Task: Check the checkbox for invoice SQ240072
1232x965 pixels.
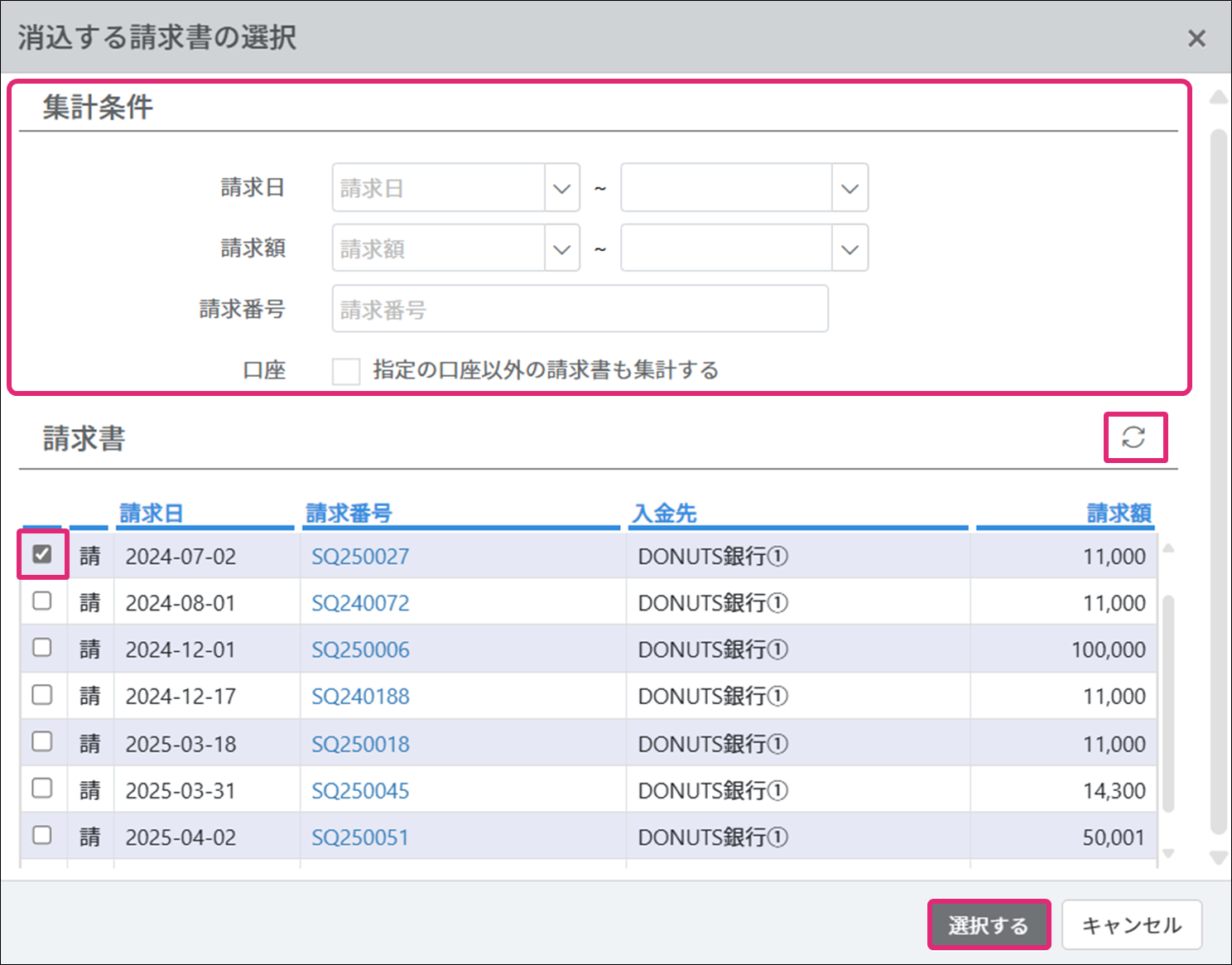Action: click(42, 601)
